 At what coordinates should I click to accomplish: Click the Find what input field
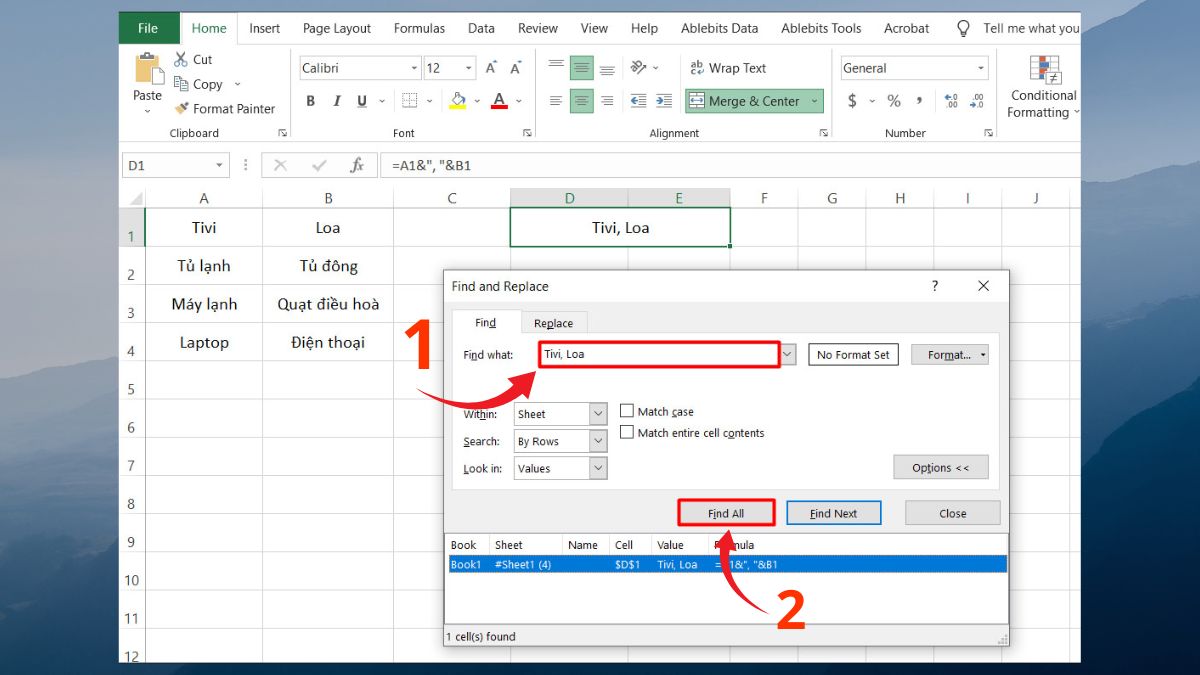659,354
